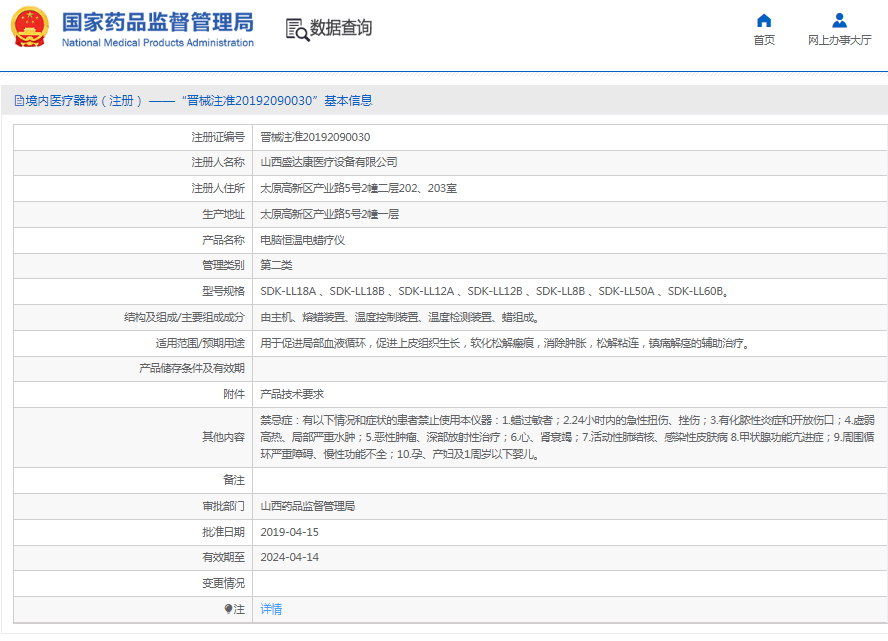The height and width of the screenshot is (641, 888).
Task: Click the 国家药品监督管理局 title text
Action: tap(157, 22)
